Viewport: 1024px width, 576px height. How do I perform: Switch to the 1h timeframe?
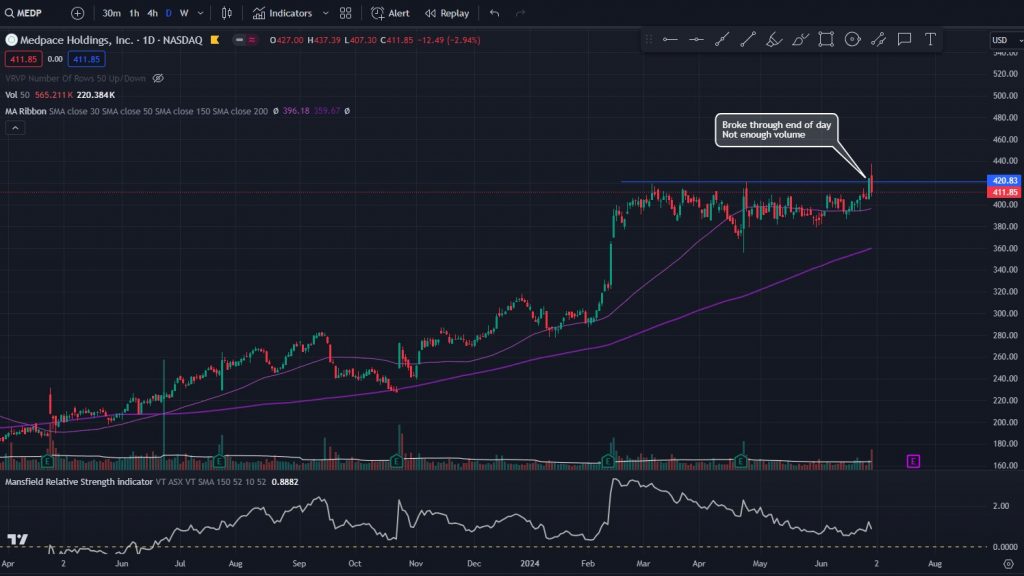(x=134, y=13)
